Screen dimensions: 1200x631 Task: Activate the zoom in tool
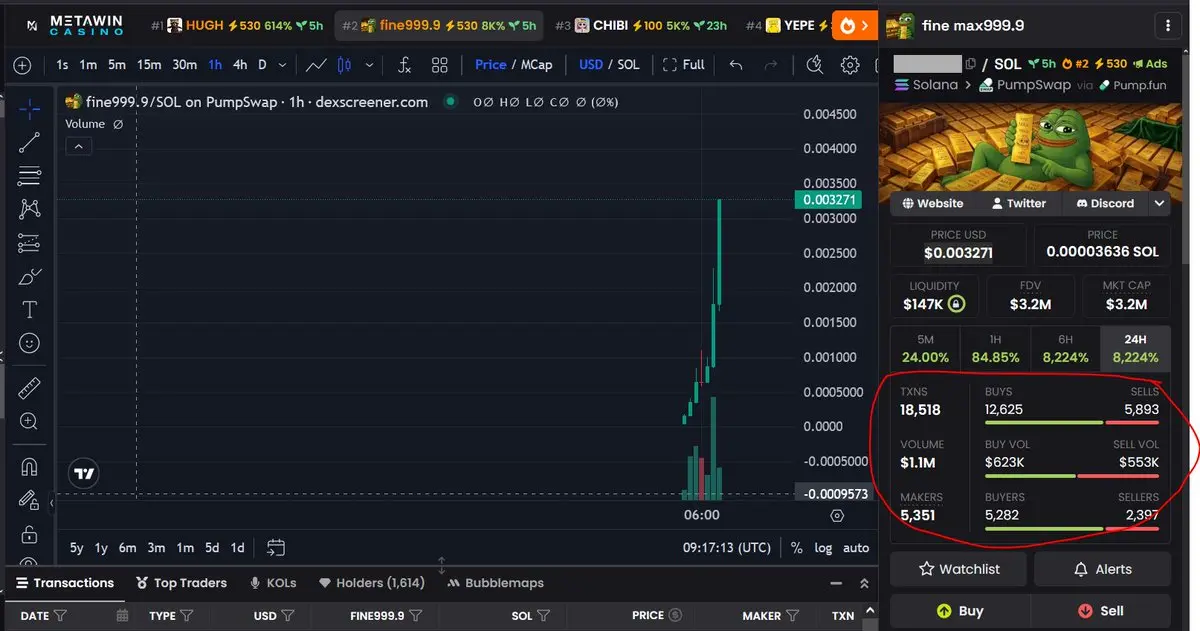tap(30, 421)
